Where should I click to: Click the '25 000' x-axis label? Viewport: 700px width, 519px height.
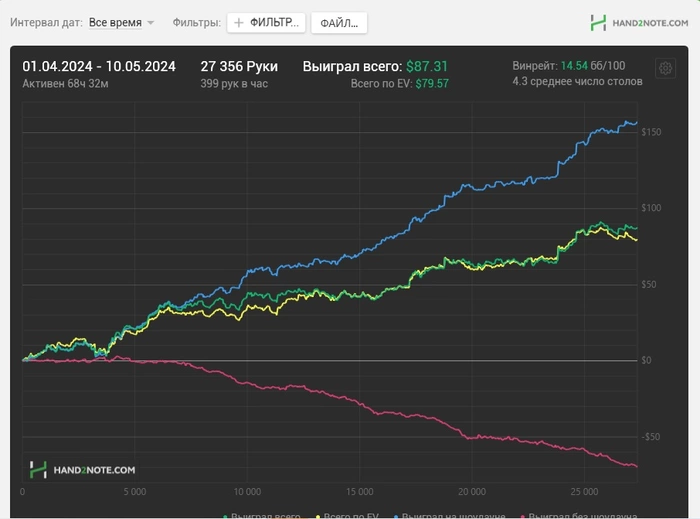(584, 492)
